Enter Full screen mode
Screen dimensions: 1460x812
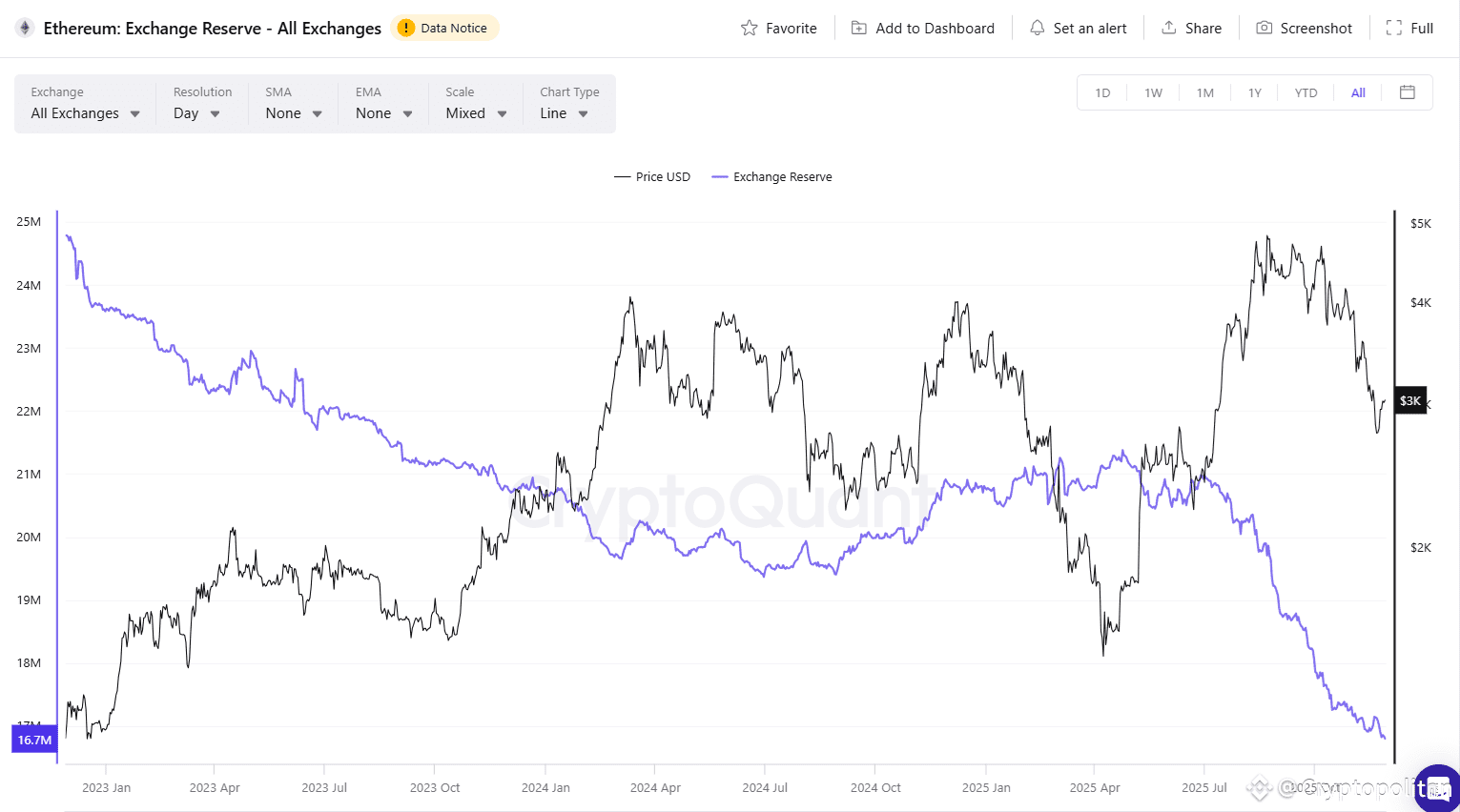click(1395, 28)
